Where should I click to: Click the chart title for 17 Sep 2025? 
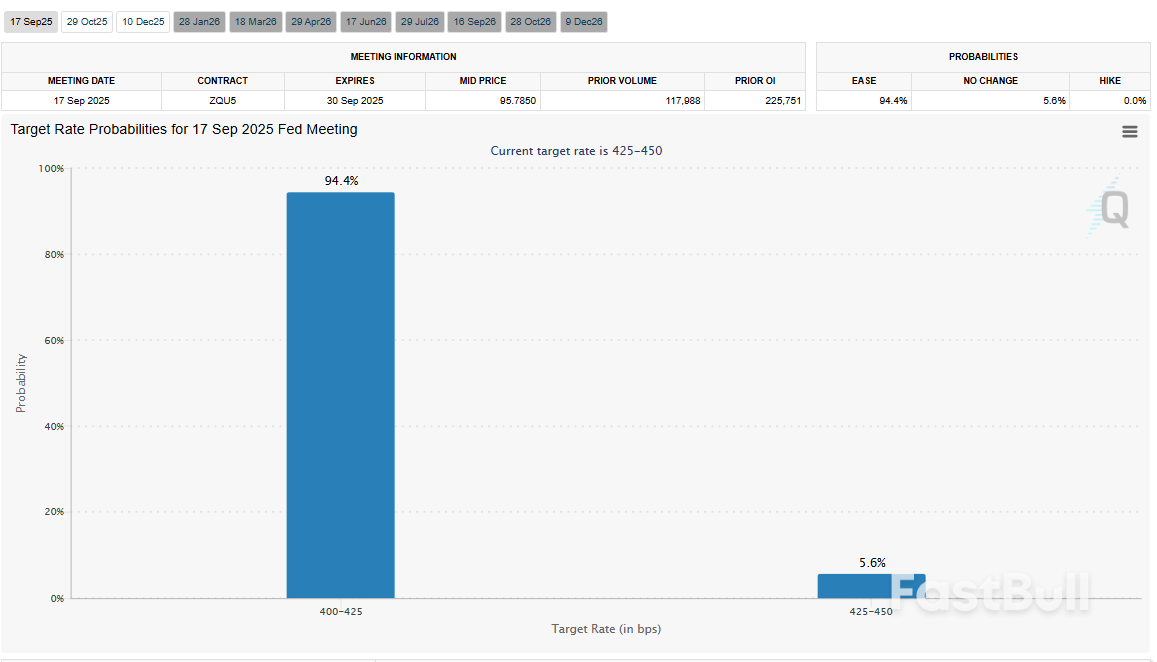[x=184, y=129]
